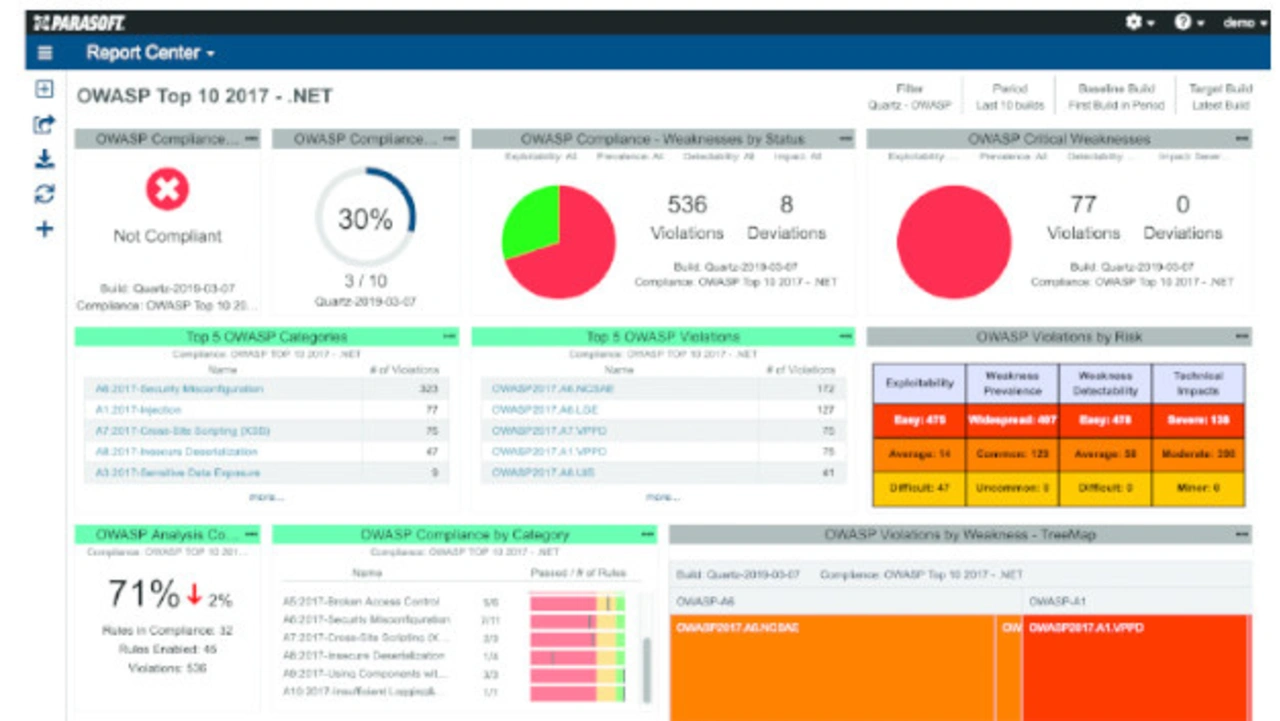Open menu of Compliance by Category widget
Viewport: 1280px width, 721px height.
[647, 535]
